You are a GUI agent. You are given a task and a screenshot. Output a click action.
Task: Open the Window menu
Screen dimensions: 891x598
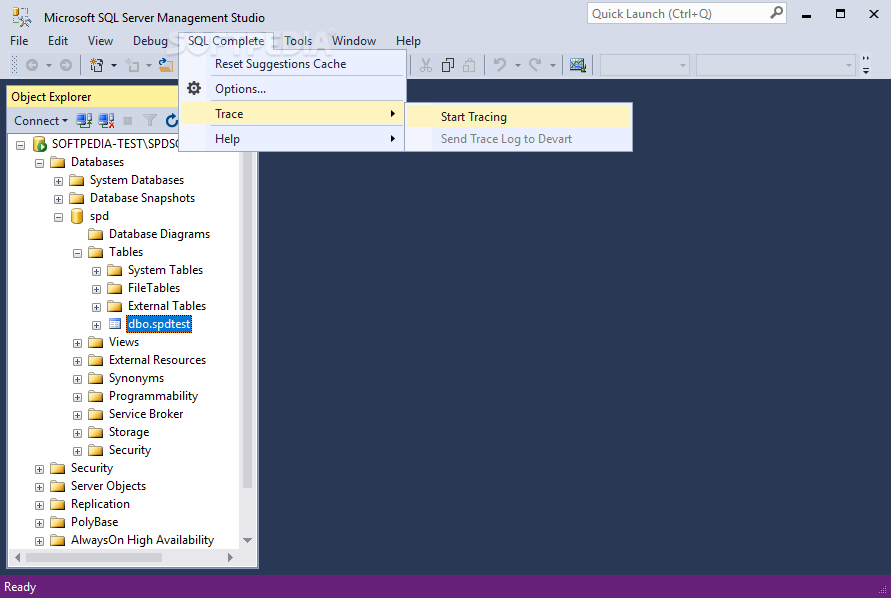(x=354, y=41)
